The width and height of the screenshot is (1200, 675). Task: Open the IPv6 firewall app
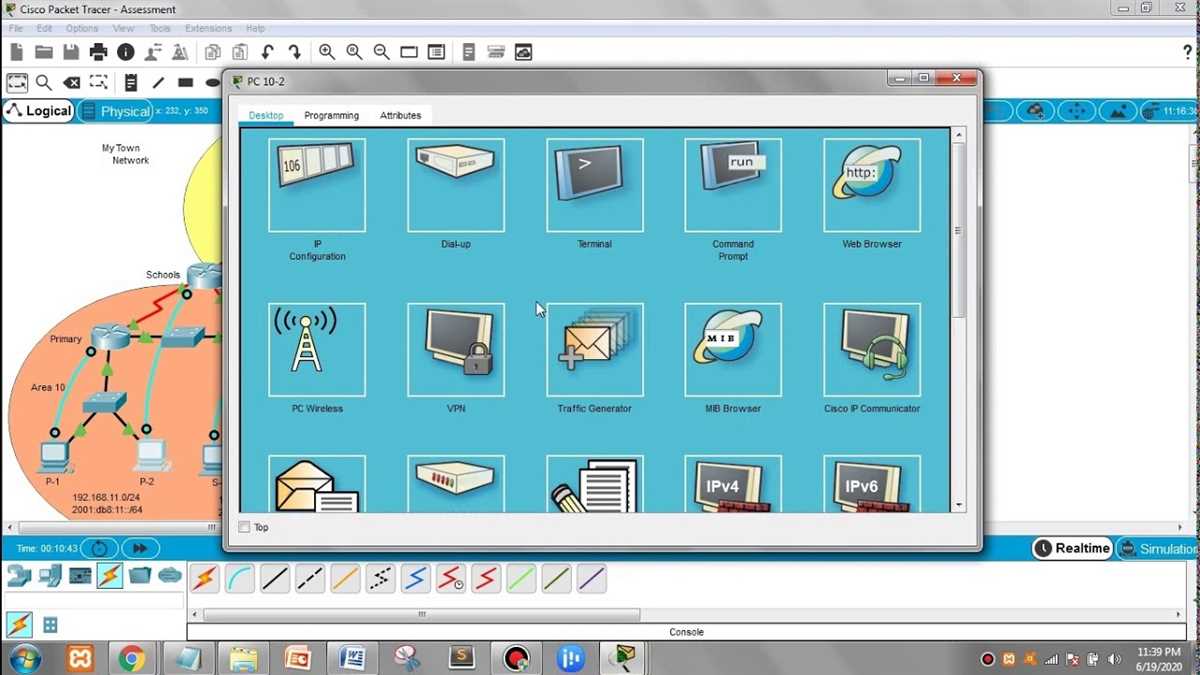(872, 484)
